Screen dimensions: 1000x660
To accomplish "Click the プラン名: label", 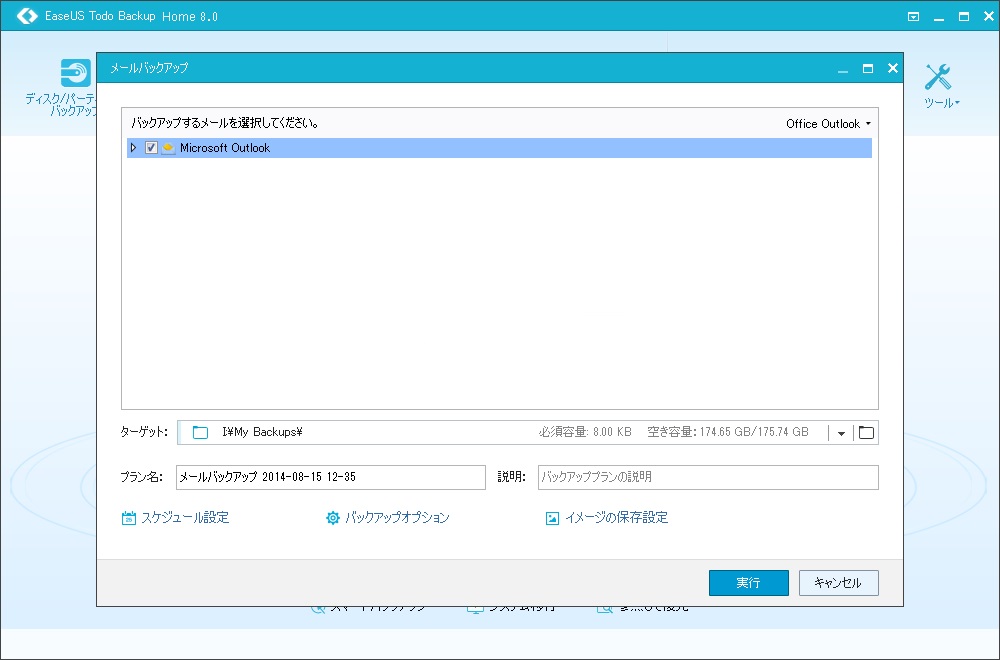I will [142, 477].
